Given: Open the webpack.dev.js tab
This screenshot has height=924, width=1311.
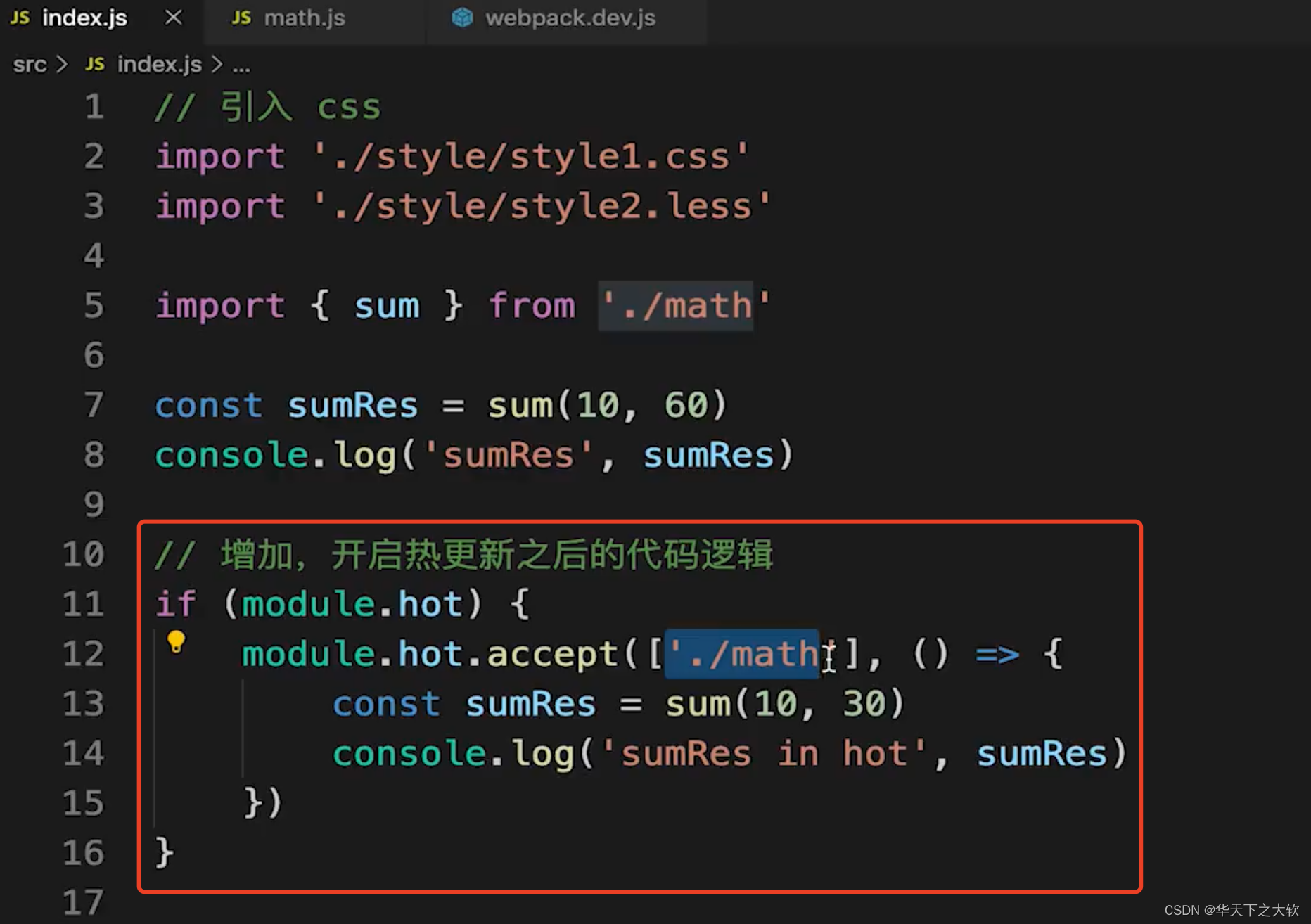Looking at the screenshot, I should tap(567, 19).
